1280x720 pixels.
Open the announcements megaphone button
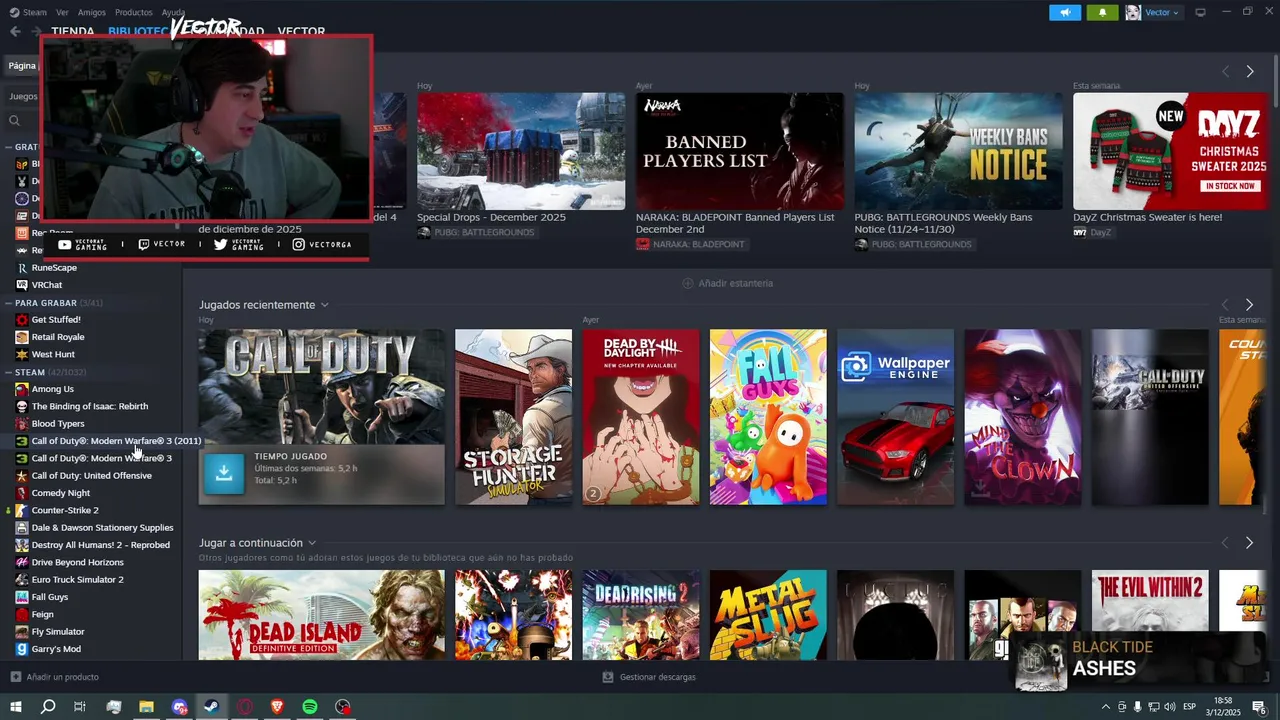point(1065,12)
